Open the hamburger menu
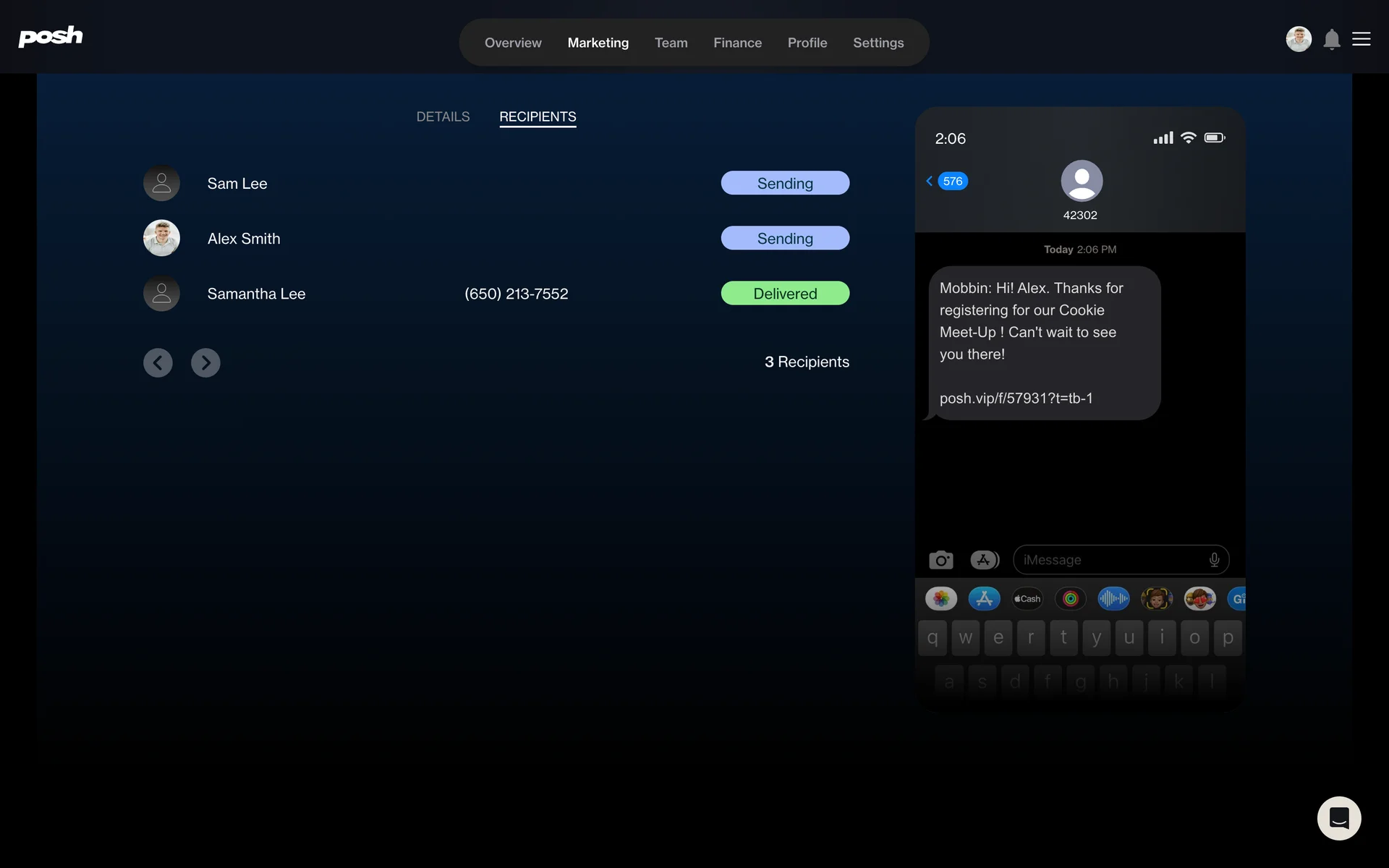 [1361, 39]
